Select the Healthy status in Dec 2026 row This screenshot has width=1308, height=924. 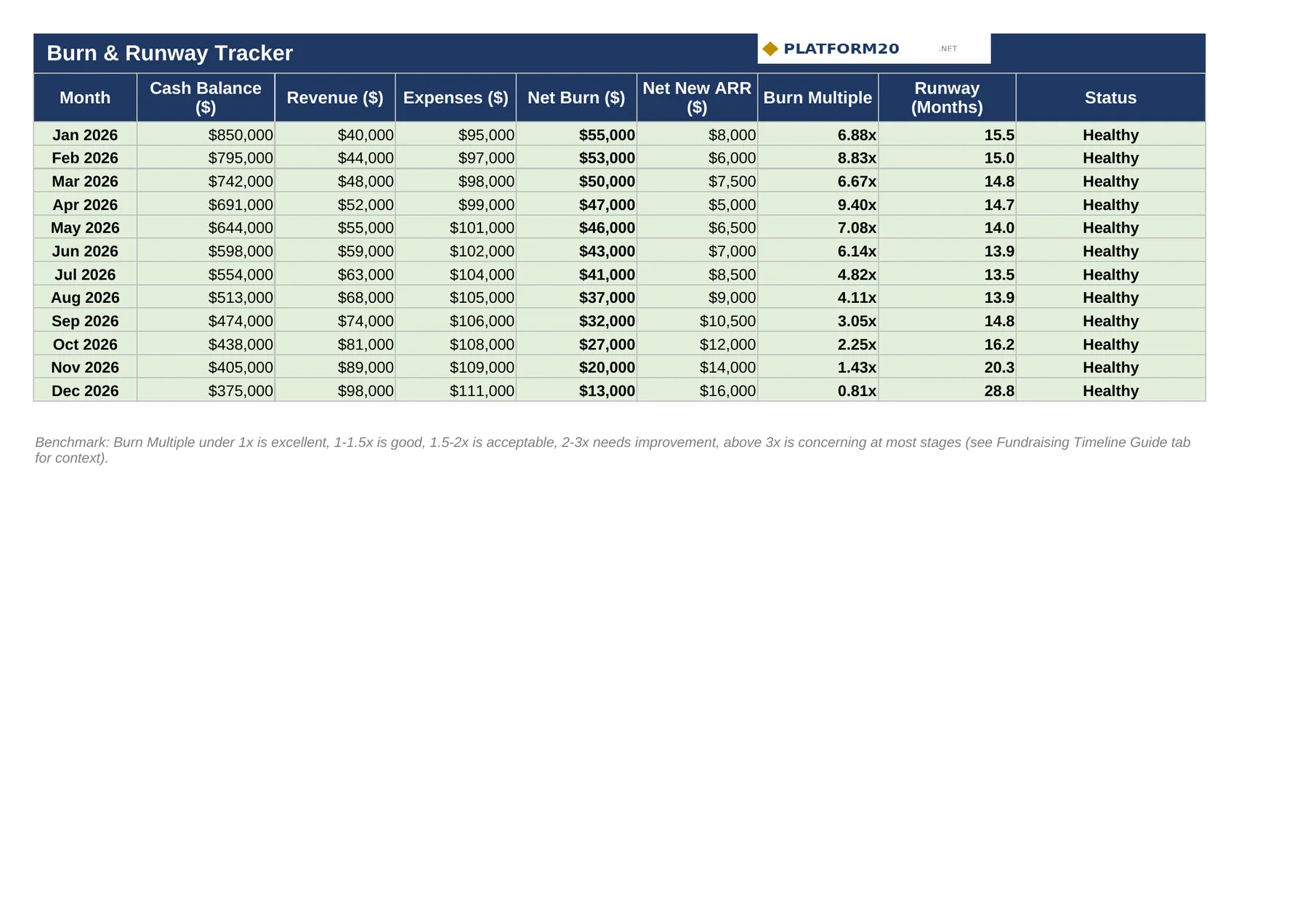[1110, 390]
